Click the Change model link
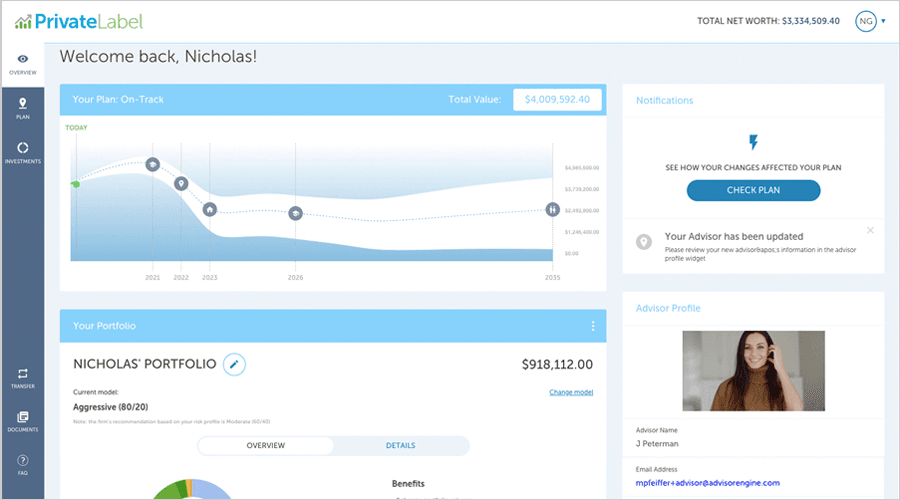This screenshot has height=500, width=900. (571, 392)
